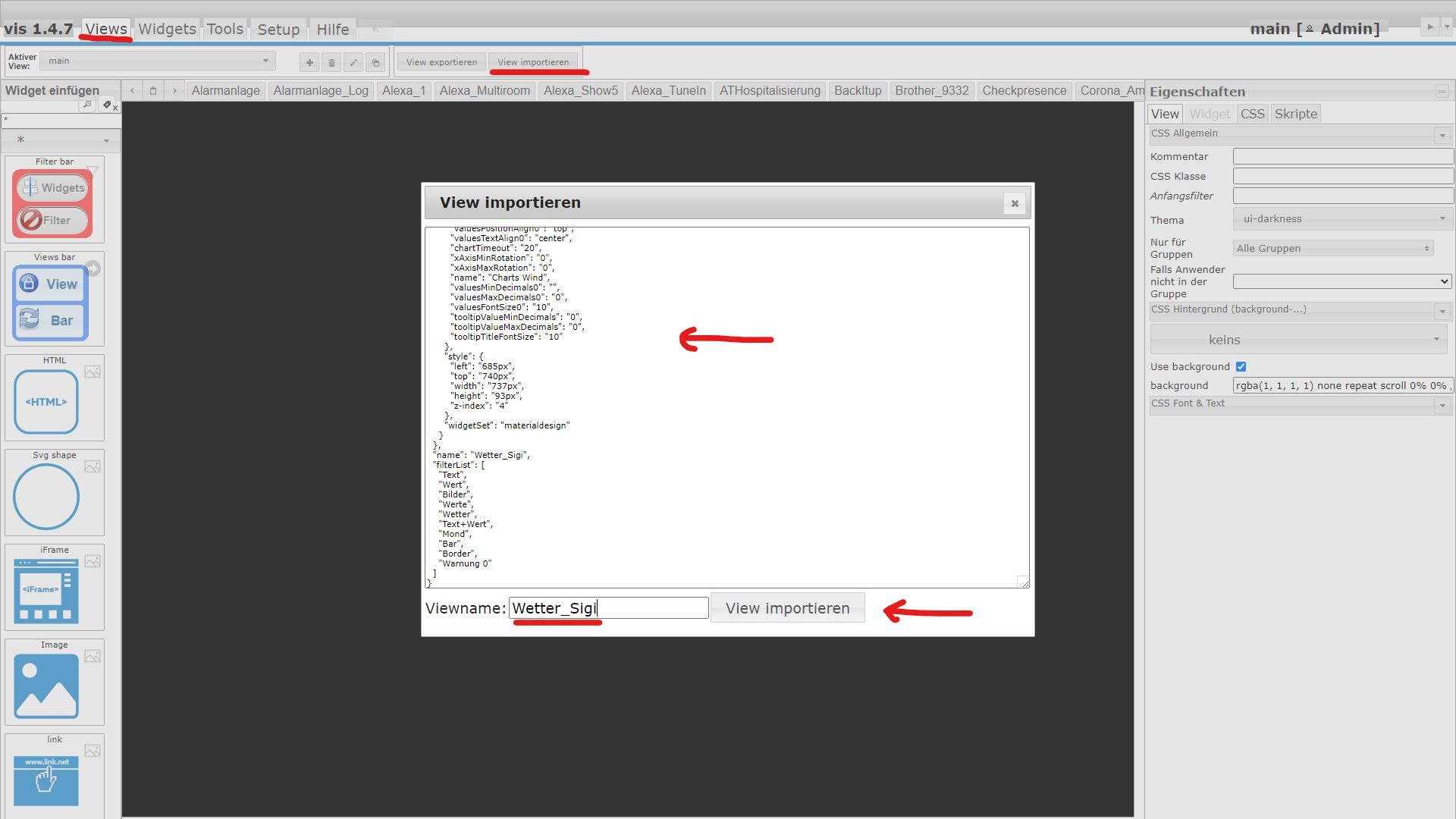Open the Aktiver View main dropdown

click(158, 61)
